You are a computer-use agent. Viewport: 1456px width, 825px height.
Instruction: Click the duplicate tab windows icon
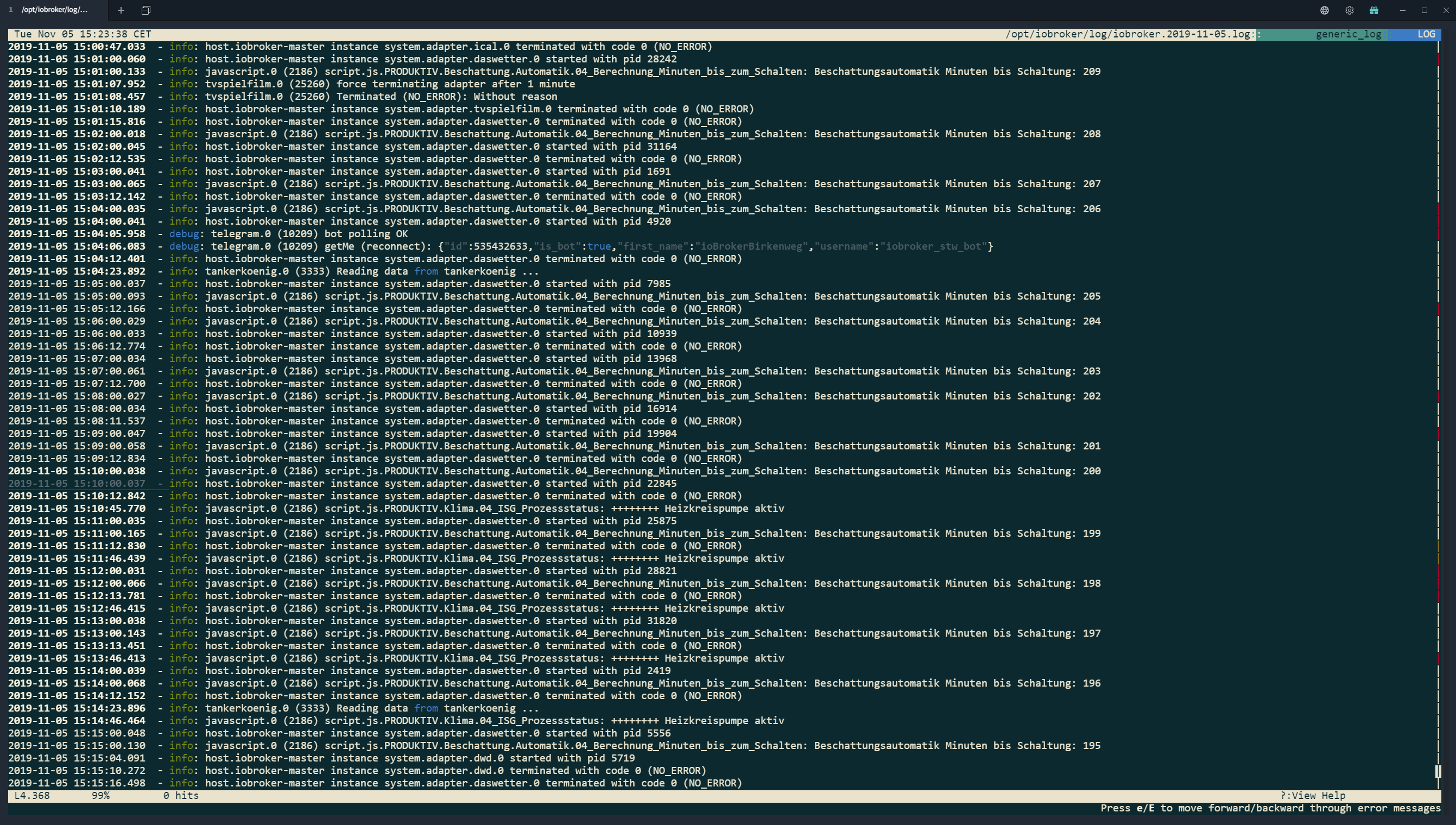[145, 10]
